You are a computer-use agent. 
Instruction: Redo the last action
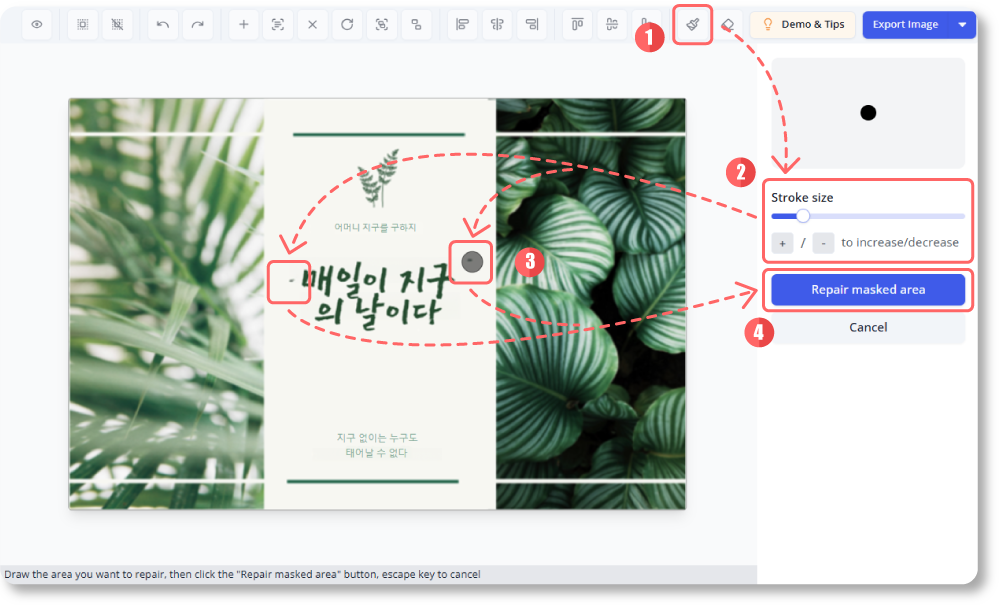(198, 24)
